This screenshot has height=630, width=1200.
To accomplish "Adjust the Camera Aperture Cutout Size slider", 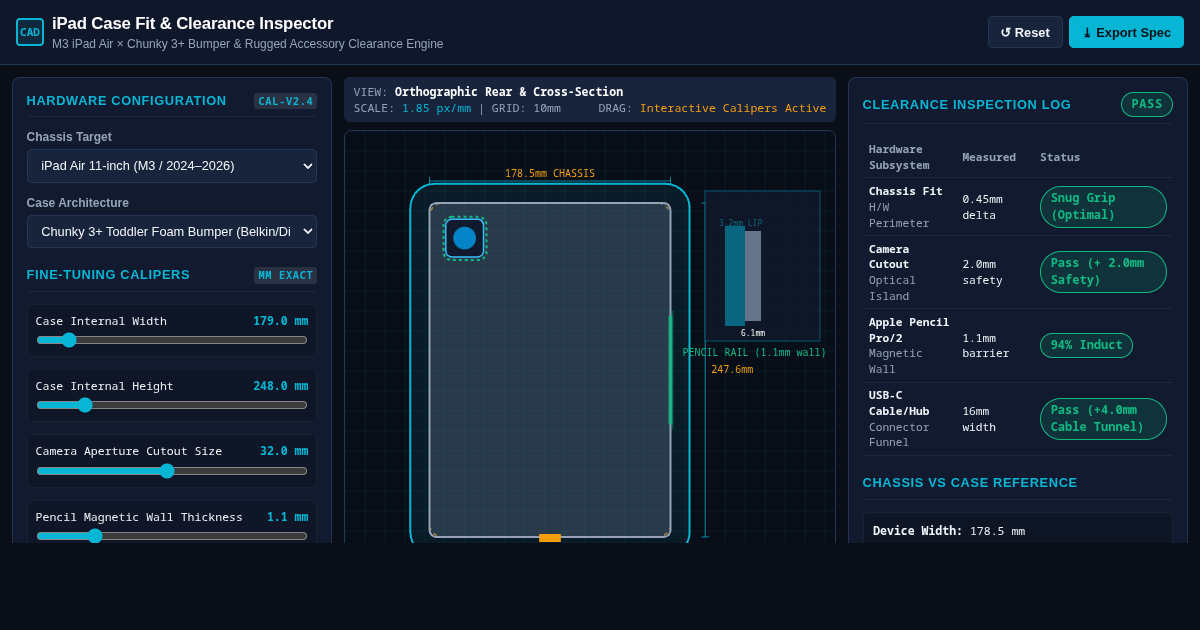I will coord(172,471).
